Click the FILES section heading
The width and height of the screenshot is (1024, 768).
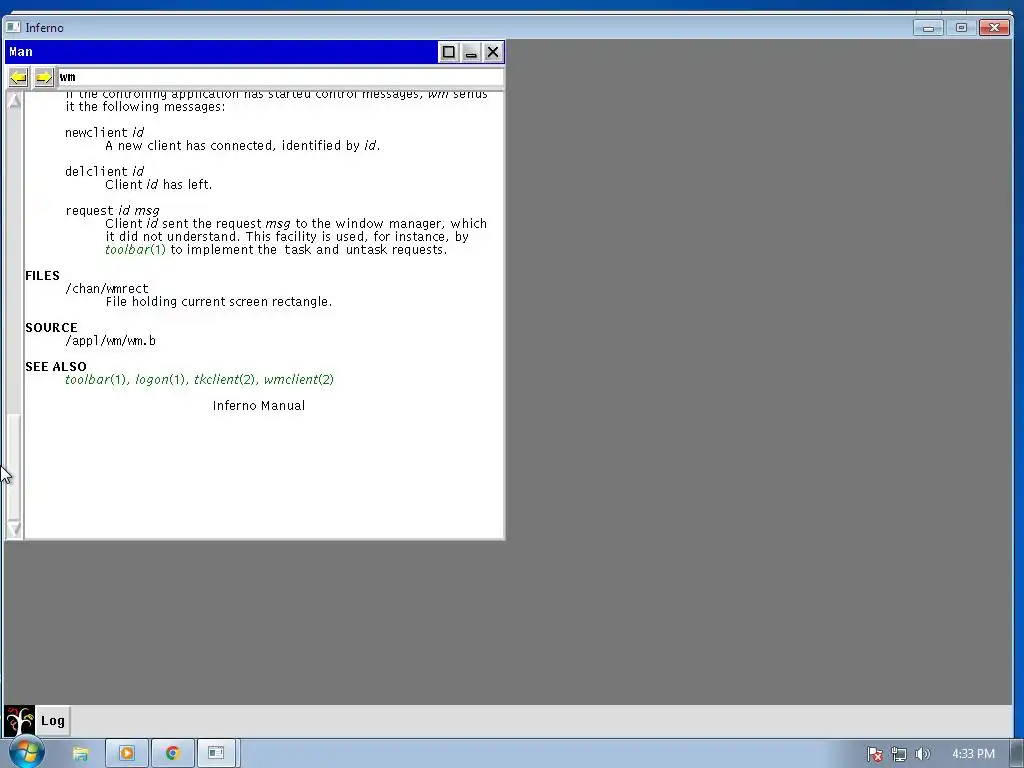pos(42,276)
